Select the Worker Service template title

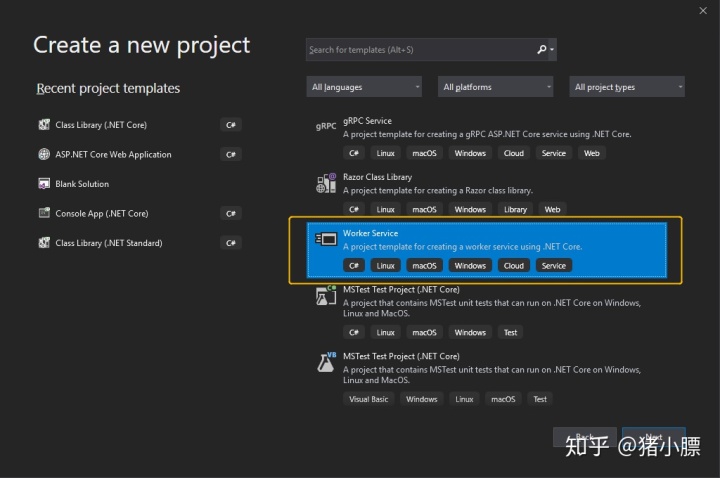pyautogui.click(x=371, y=233)
